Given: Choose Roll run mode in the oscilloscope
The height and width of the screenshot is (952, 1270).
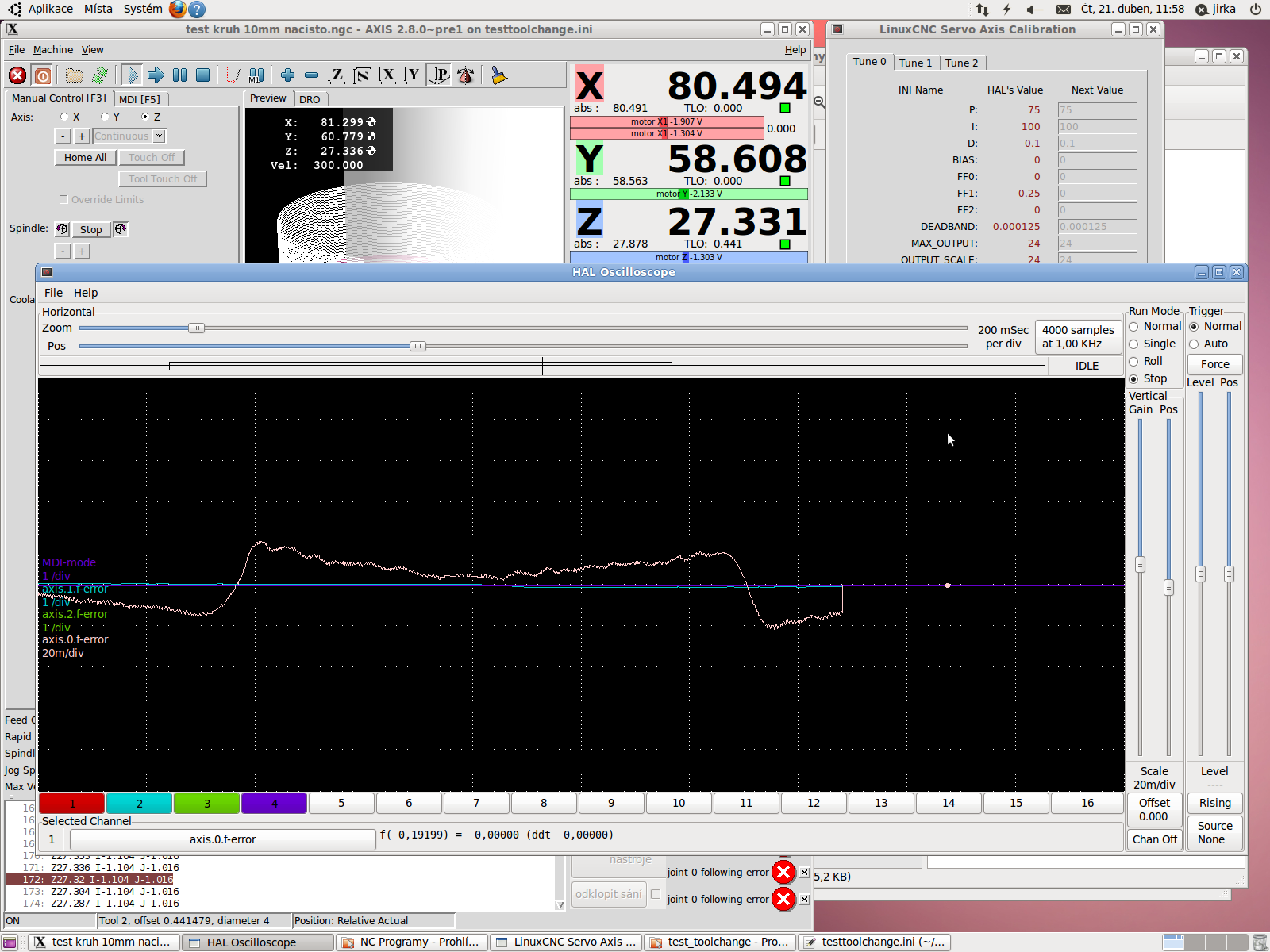Looking at the screenshot, I should 1133,362.
